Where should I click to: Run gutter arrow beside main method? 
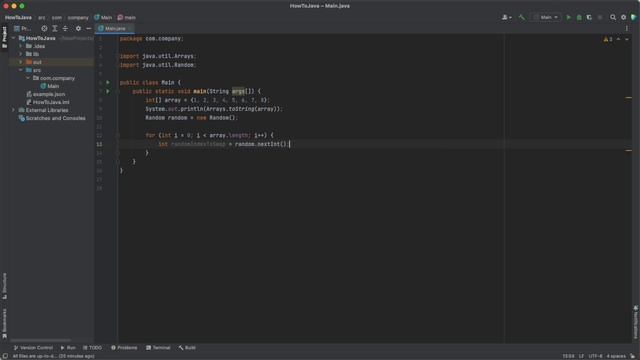click(x=108, y=91)
